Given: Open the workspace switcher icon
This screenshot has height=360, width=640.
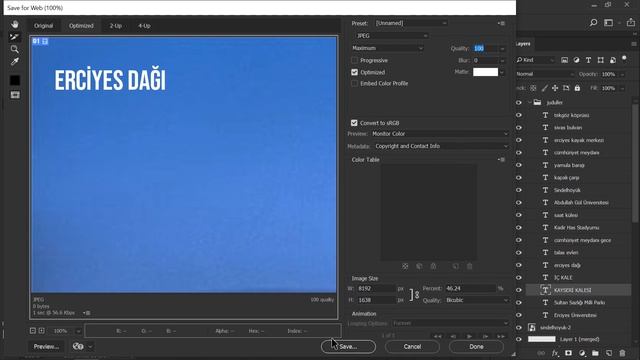Looking at the screenshot, I should point(609,23).
